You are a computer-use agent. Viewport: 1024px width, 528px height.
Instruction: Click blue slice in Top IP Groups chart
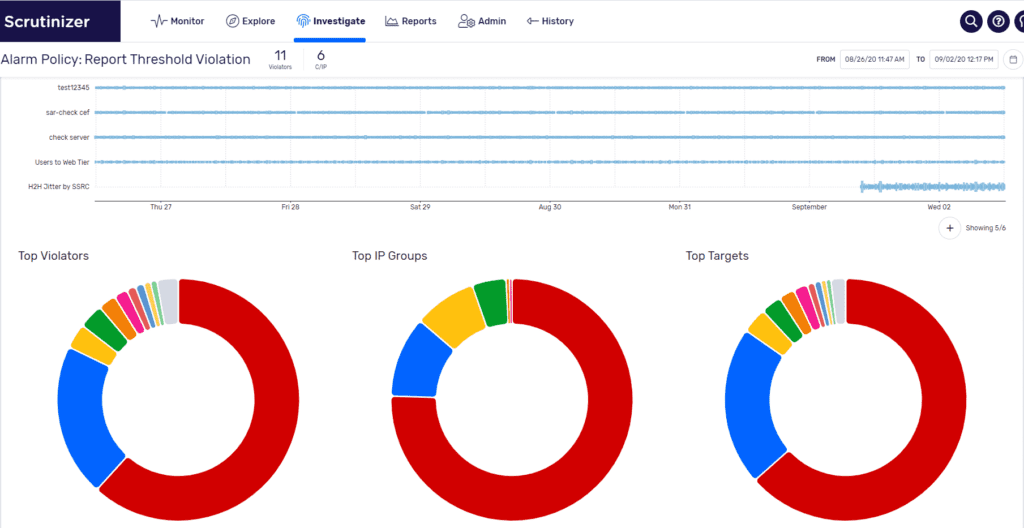coord(421,361)
